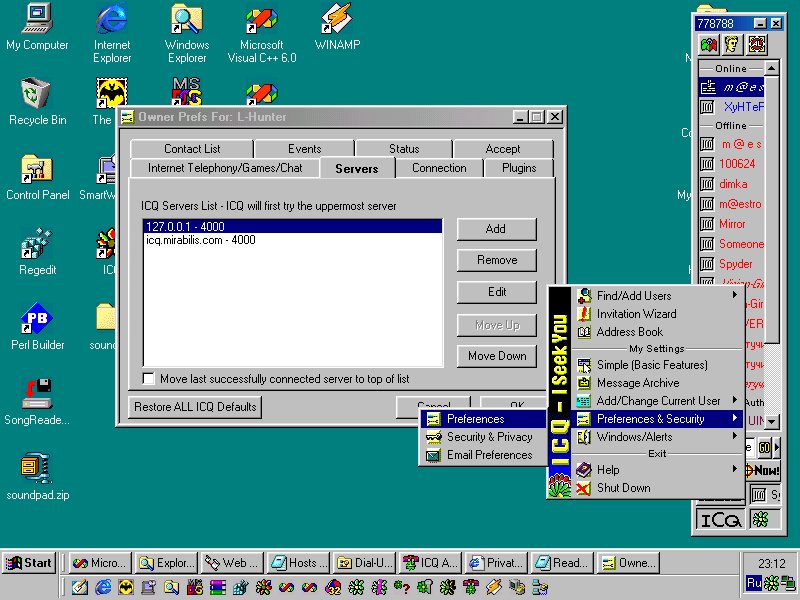Click The Bat! quick launch icon
This screenshot has width=800, height=600.
pos(126,587)
